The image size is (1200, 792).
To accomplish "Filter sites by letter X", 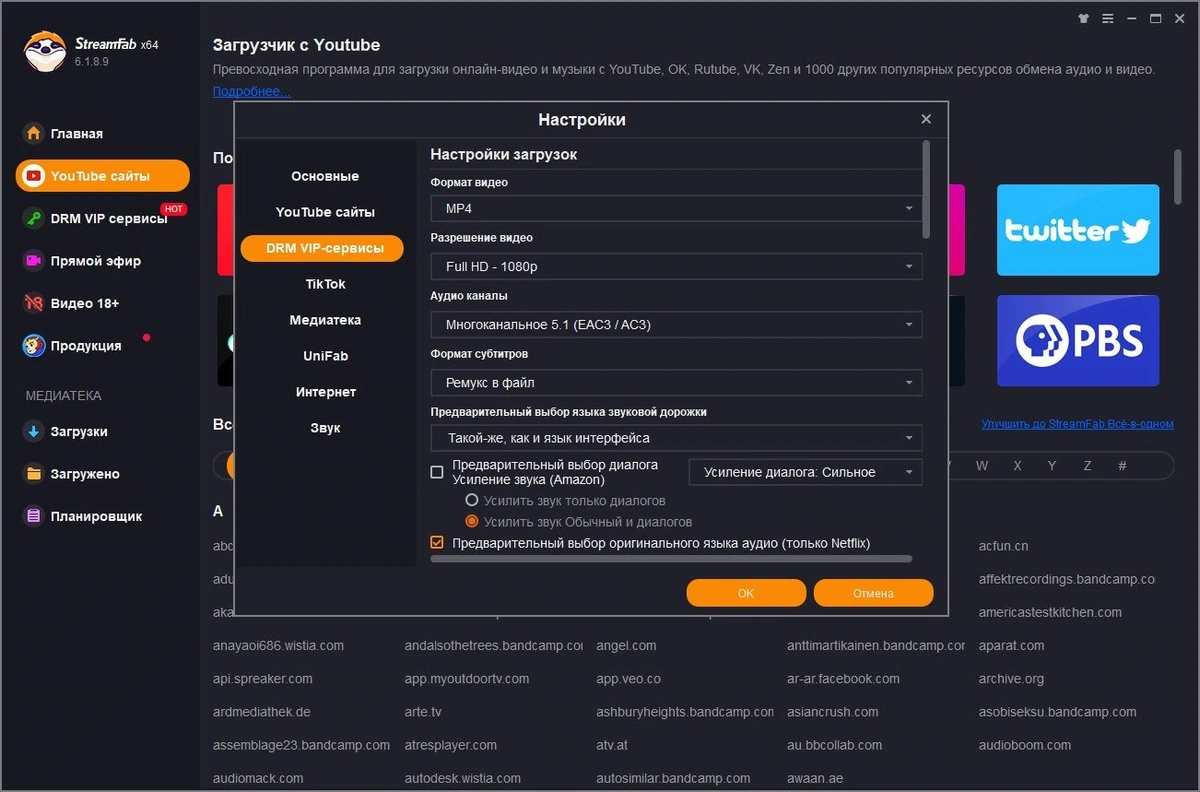I will click(x=1018, y=466).
